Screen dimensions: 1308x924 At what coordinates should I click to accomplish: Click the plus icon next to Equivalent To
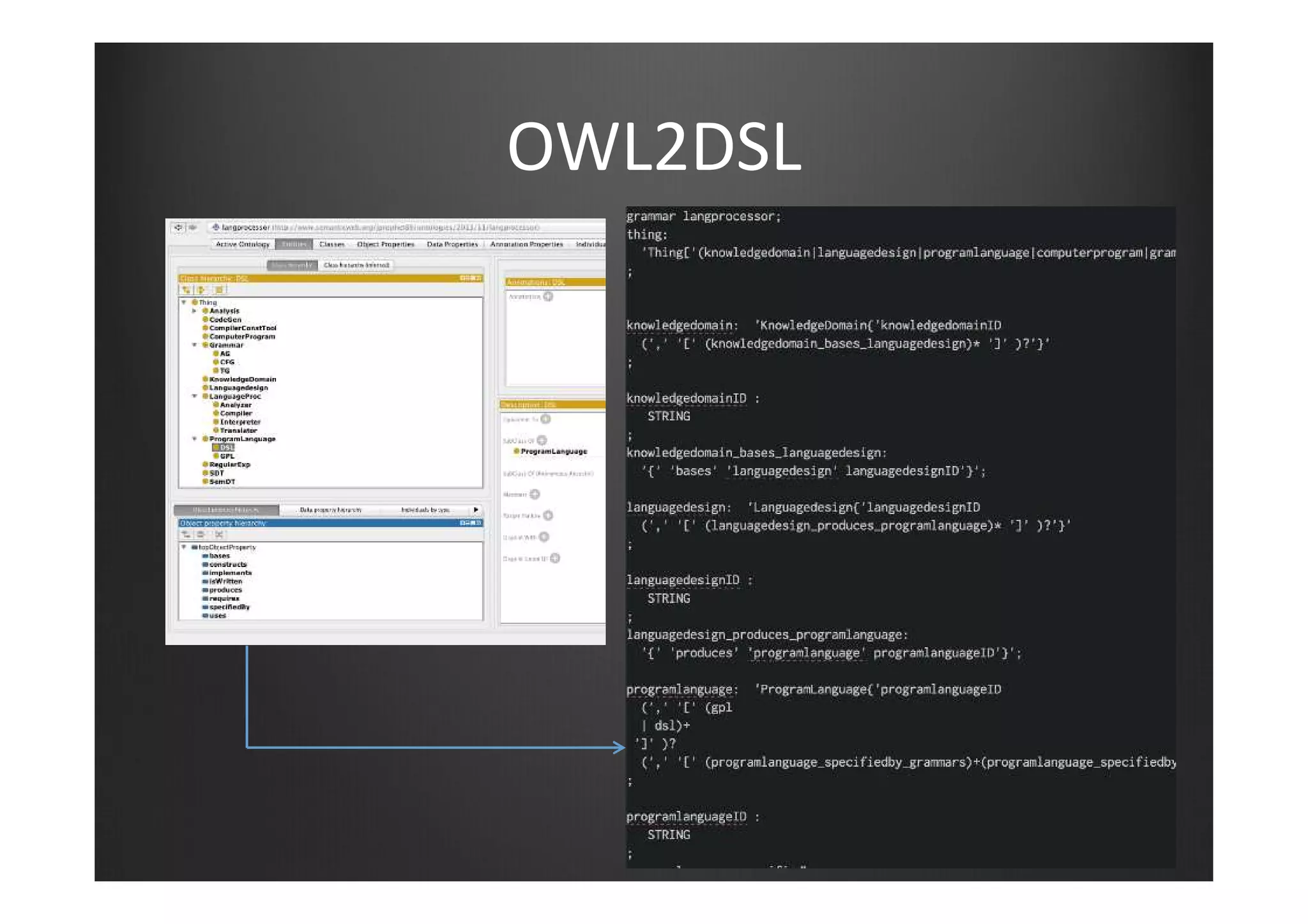[545, 420]
